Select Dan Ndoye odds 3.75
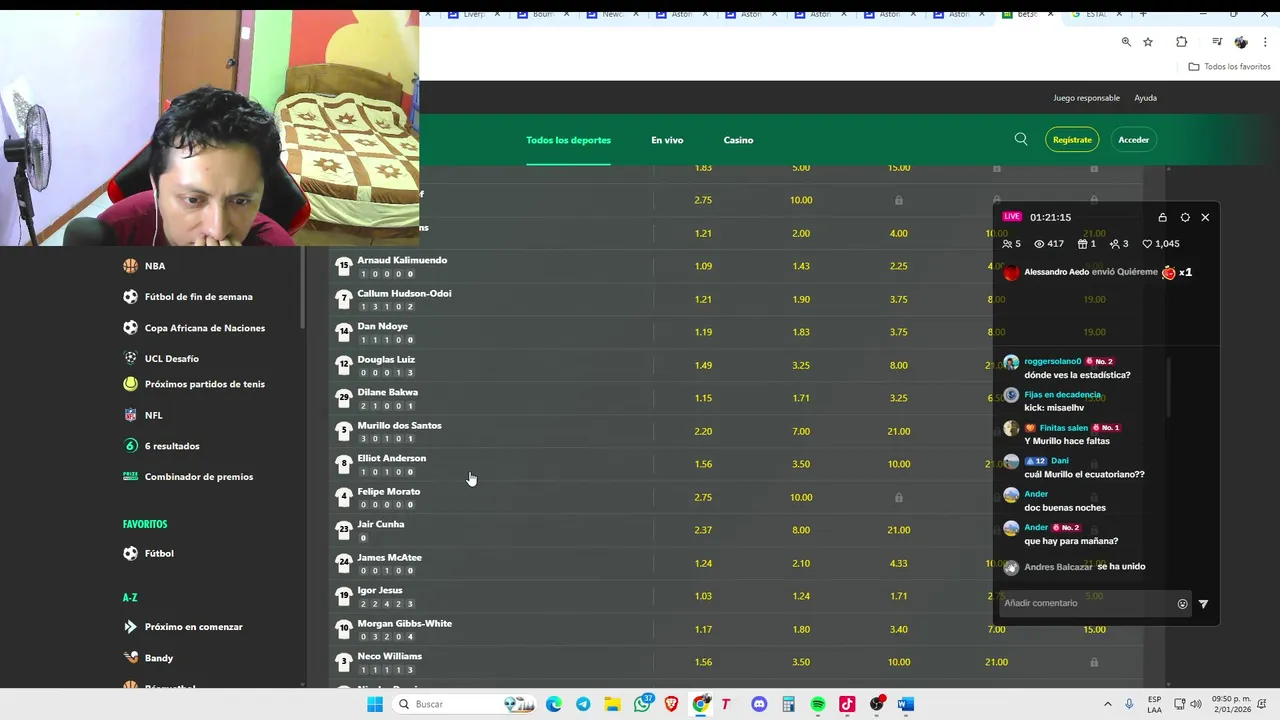 pyautogui.click(x=899, y=332)
